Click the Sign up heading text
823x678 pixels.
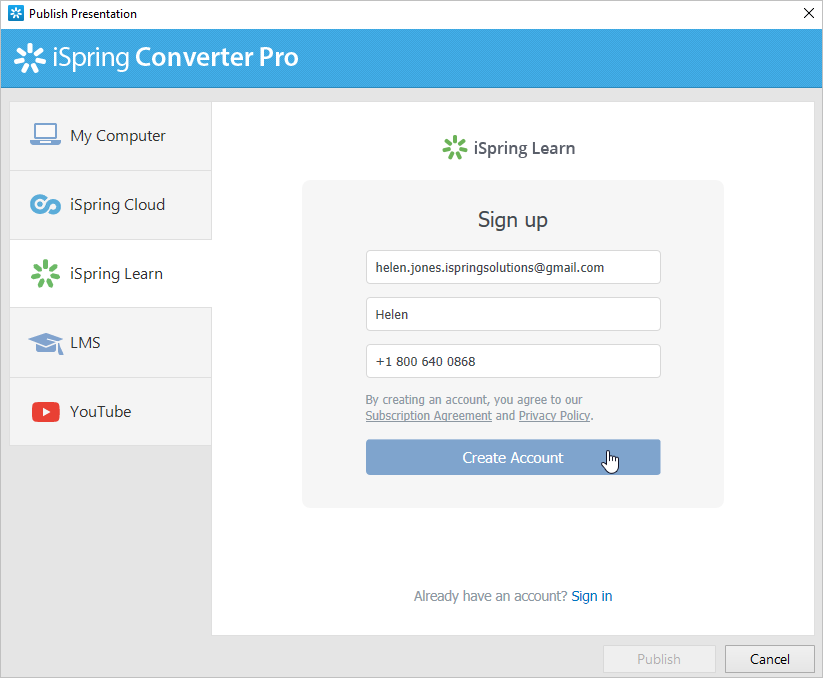click(513, 220)
